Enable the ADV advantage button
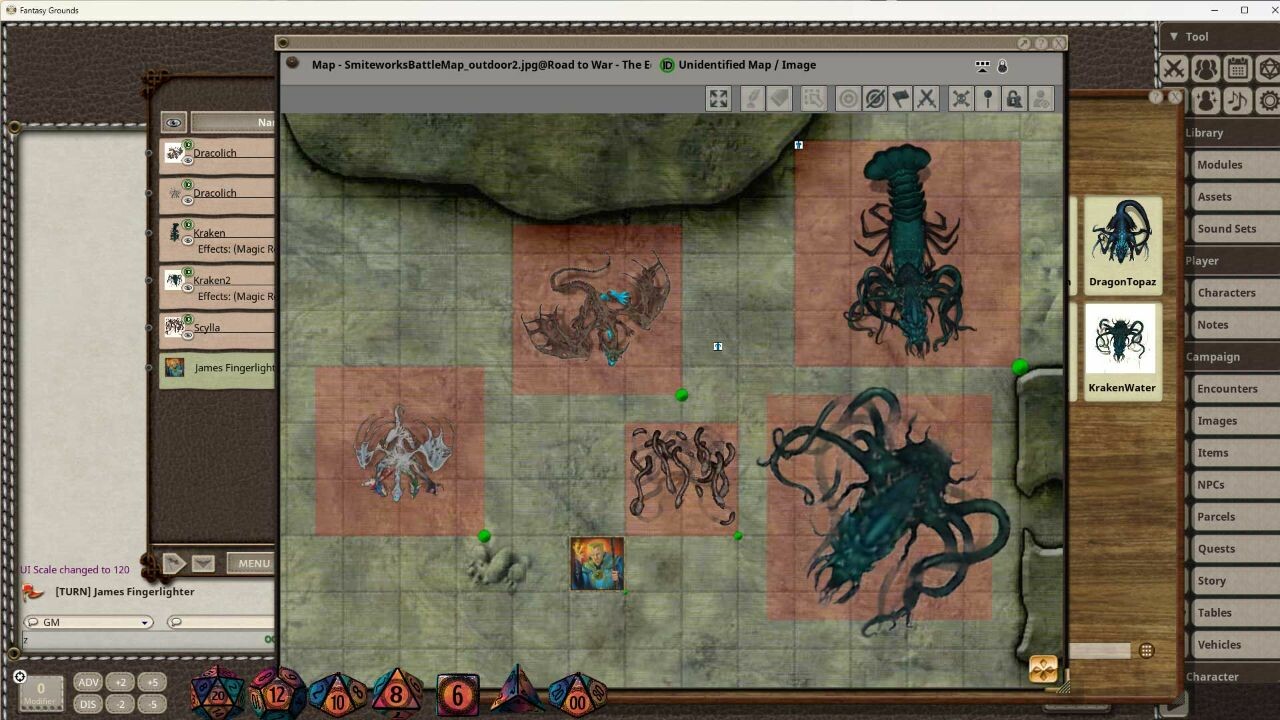This screenshot has width=1280, height=720. click(x=88, y=681)
